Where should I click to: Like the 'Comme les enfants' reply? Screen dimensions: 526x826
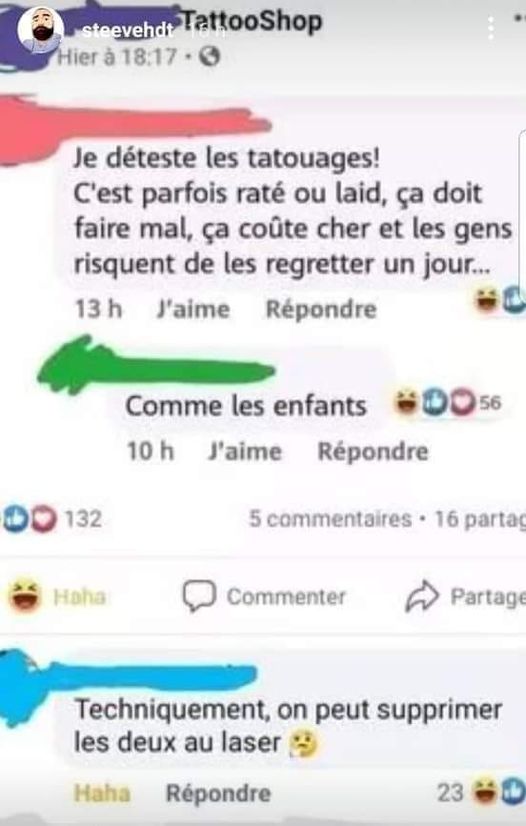click(x=245, y=451)
